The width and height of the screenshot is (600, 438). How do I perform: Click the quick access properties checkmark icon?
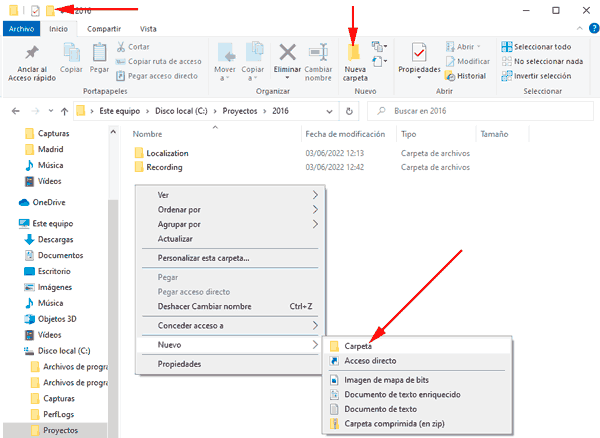pos(35,11)
